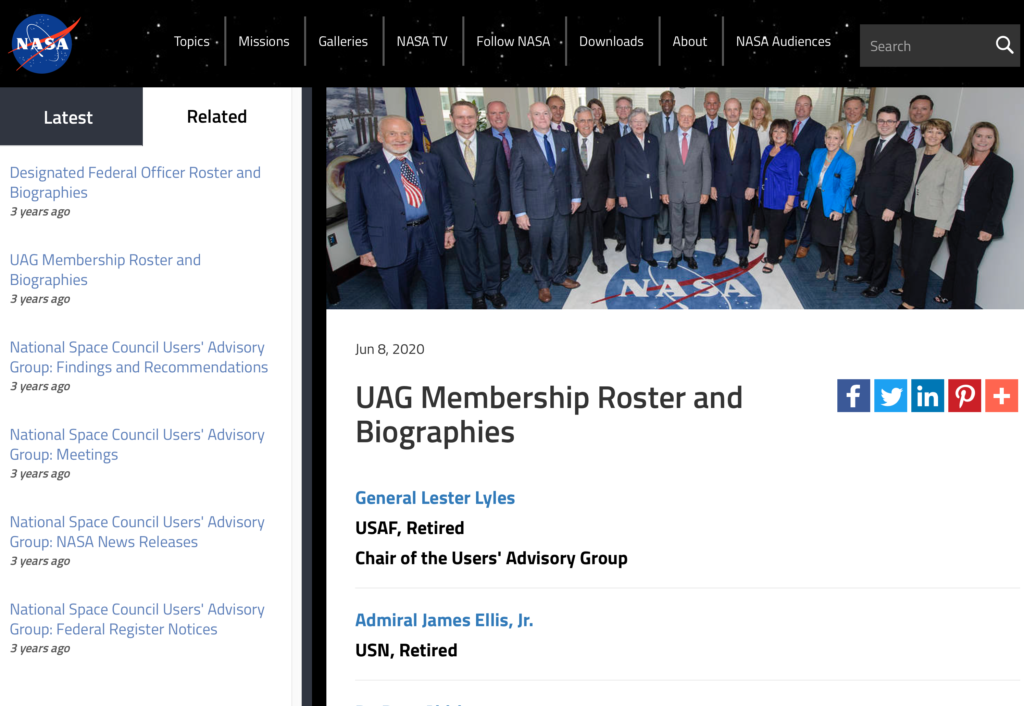Open General Lester Lyles' biography link
1024x706 pixels.
point(434,497)
